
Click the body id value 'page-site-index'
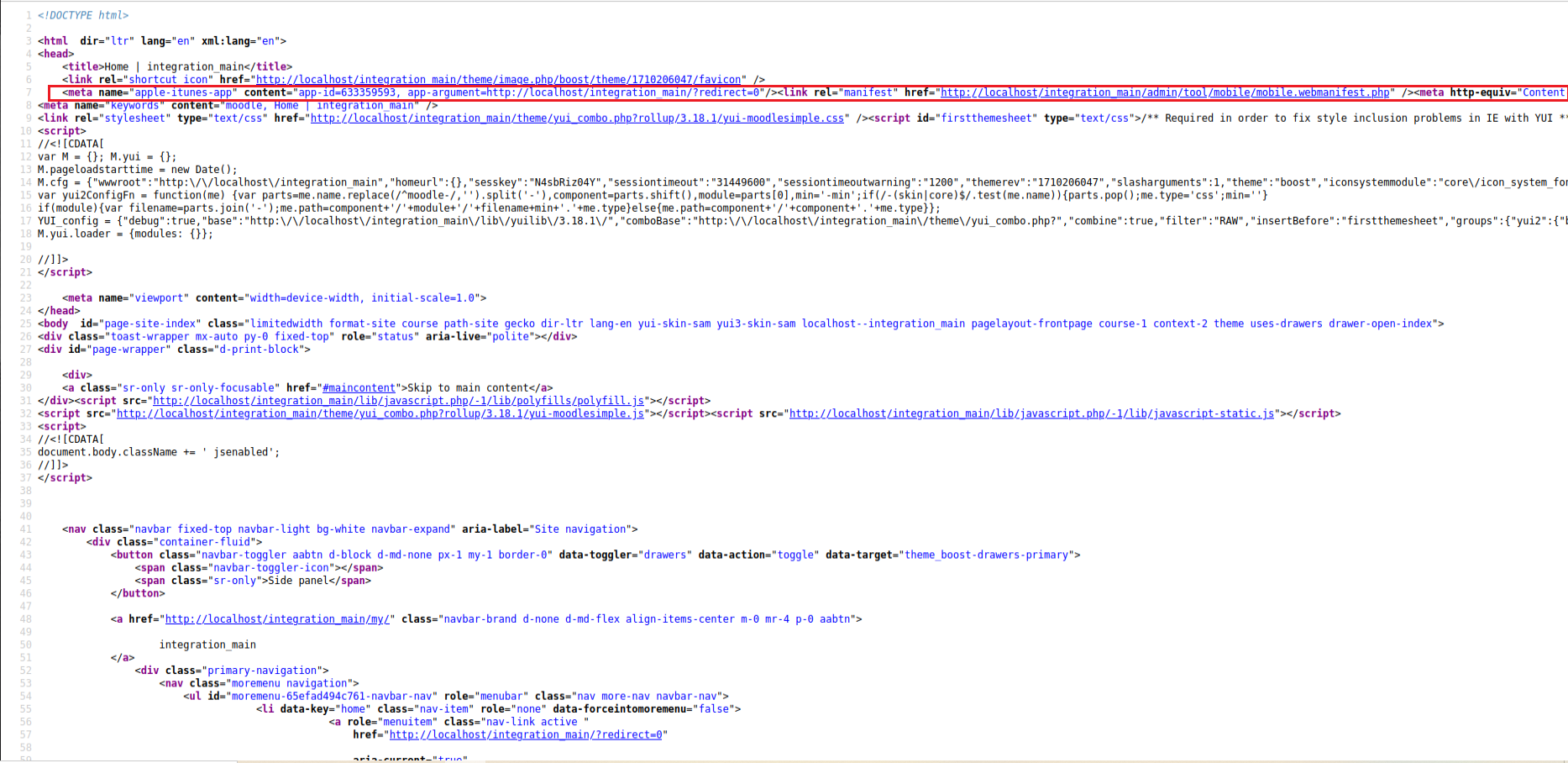click(x=149, y=324)
